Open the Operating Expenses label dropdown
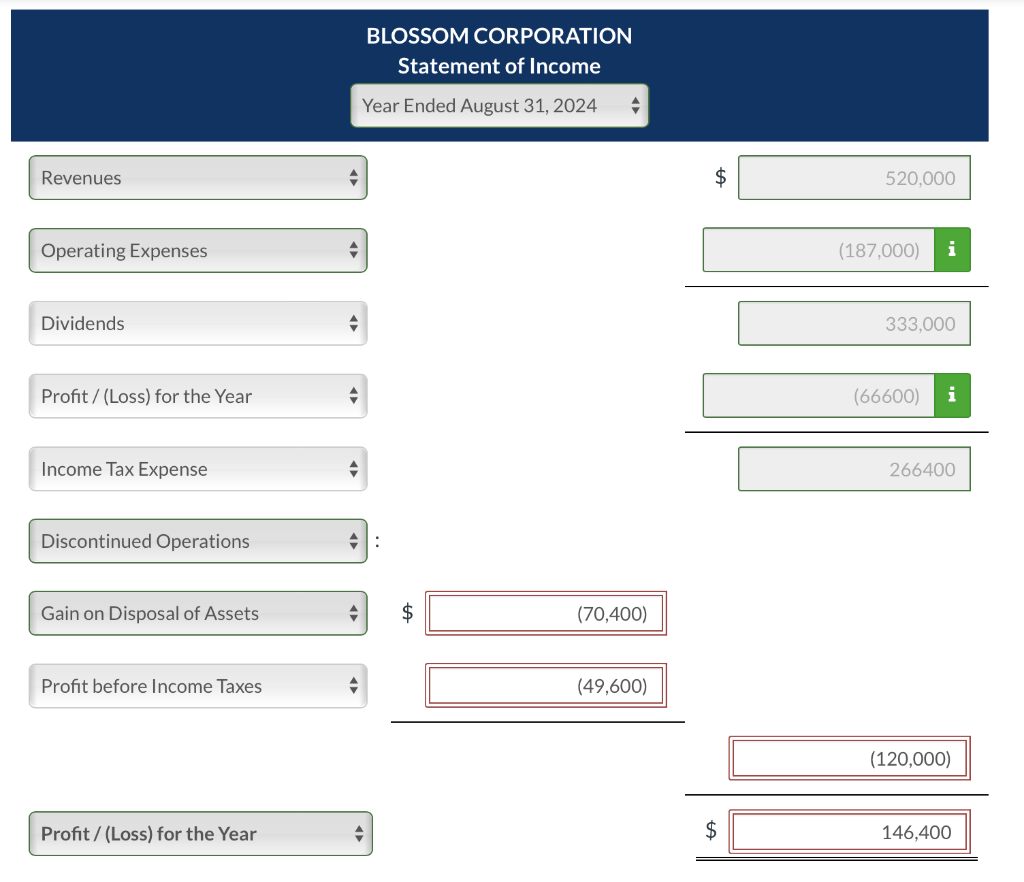Screen dimensions: 1024x882 (197, 250)
